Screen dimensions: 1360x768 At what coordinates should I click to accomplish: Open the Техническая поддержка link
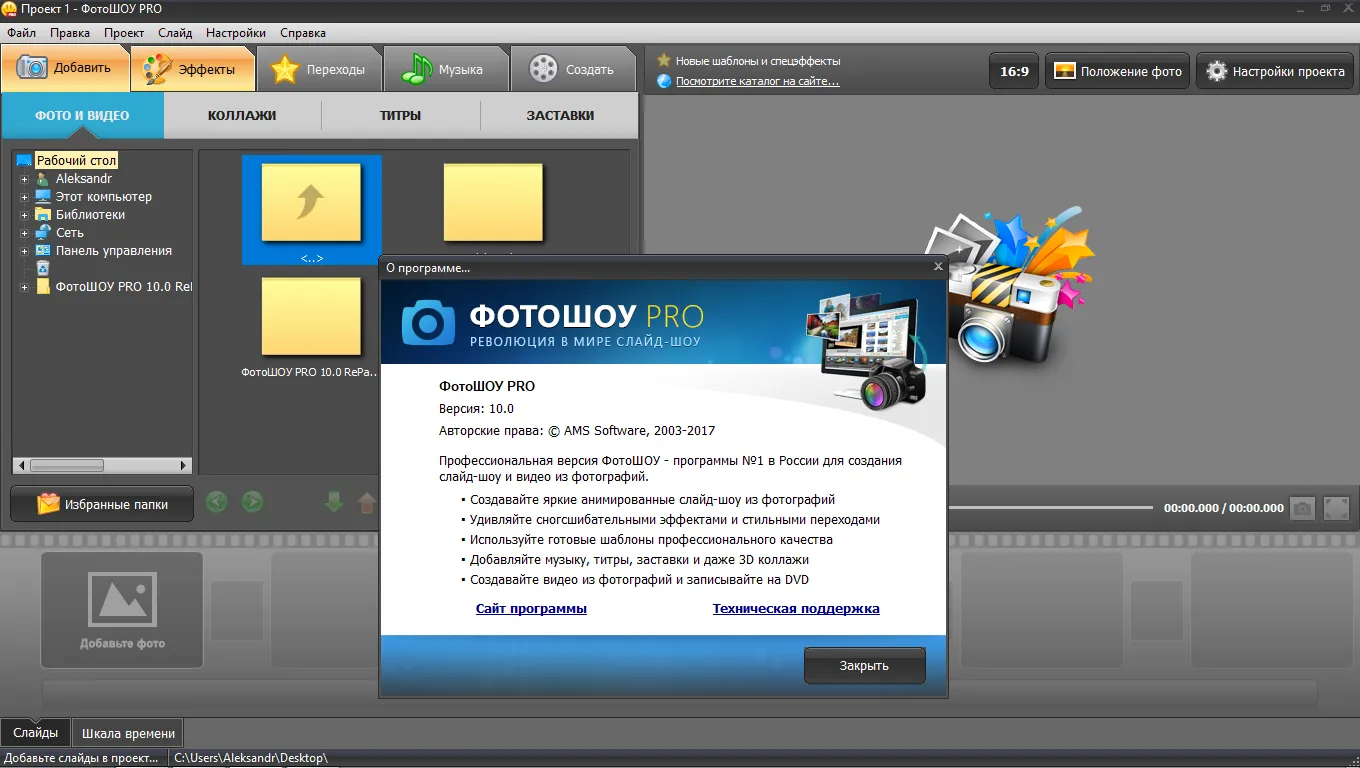[x=796, y=609]
